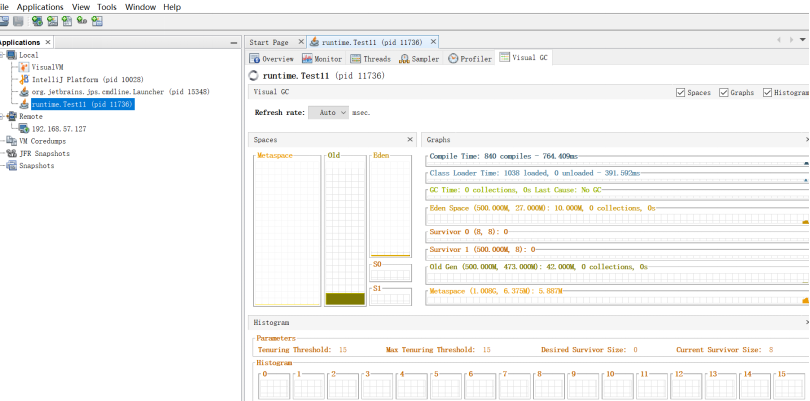Click histogram age cell 0
810x401 pixels.
tap(274, 387)
